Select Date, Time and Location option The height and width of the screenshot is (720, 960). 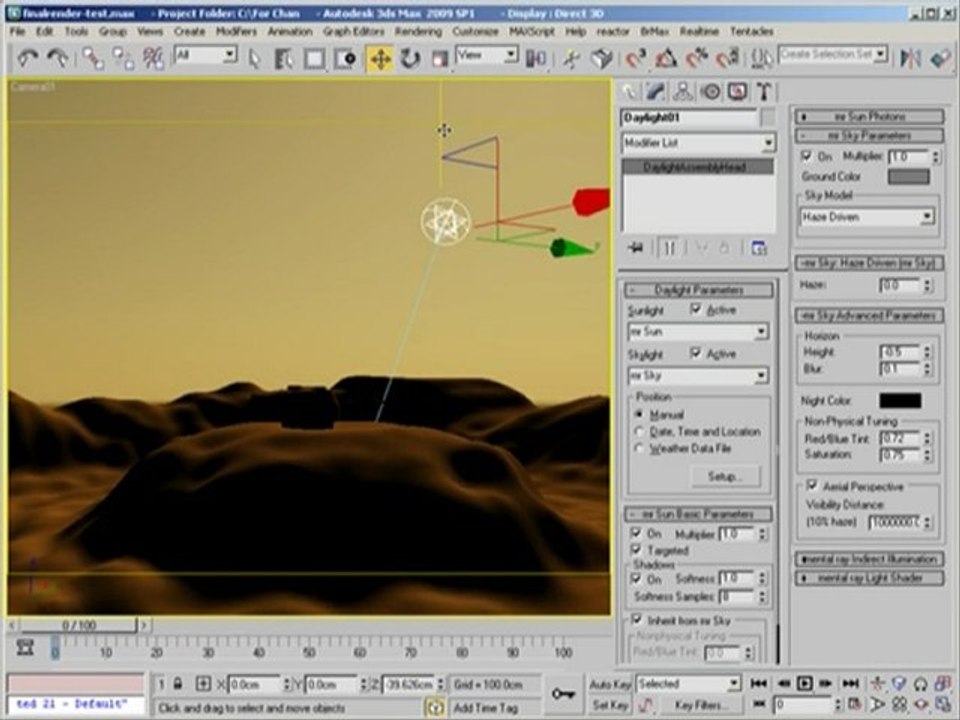point(639,432)
